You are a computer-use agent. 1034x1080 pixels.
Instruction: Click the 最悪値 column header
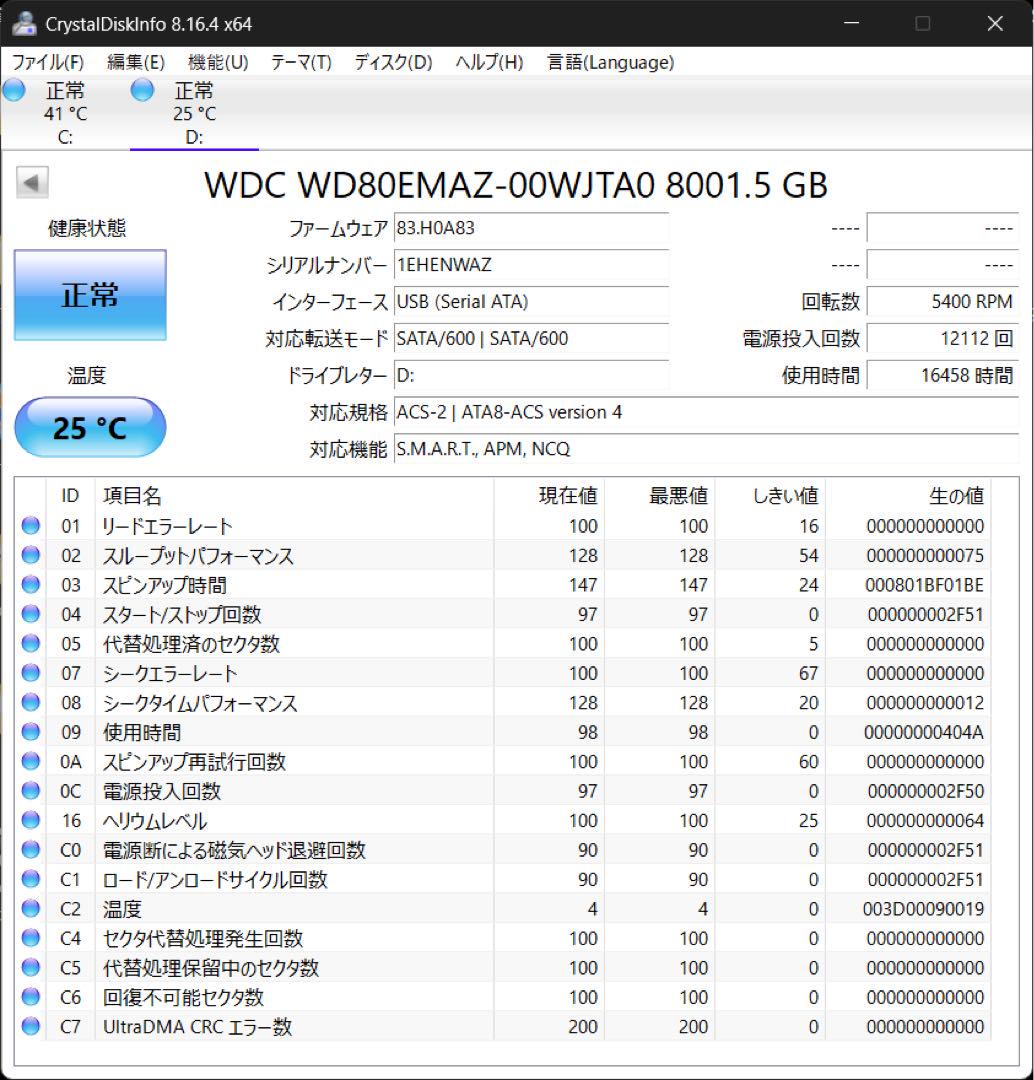[659, 495]
